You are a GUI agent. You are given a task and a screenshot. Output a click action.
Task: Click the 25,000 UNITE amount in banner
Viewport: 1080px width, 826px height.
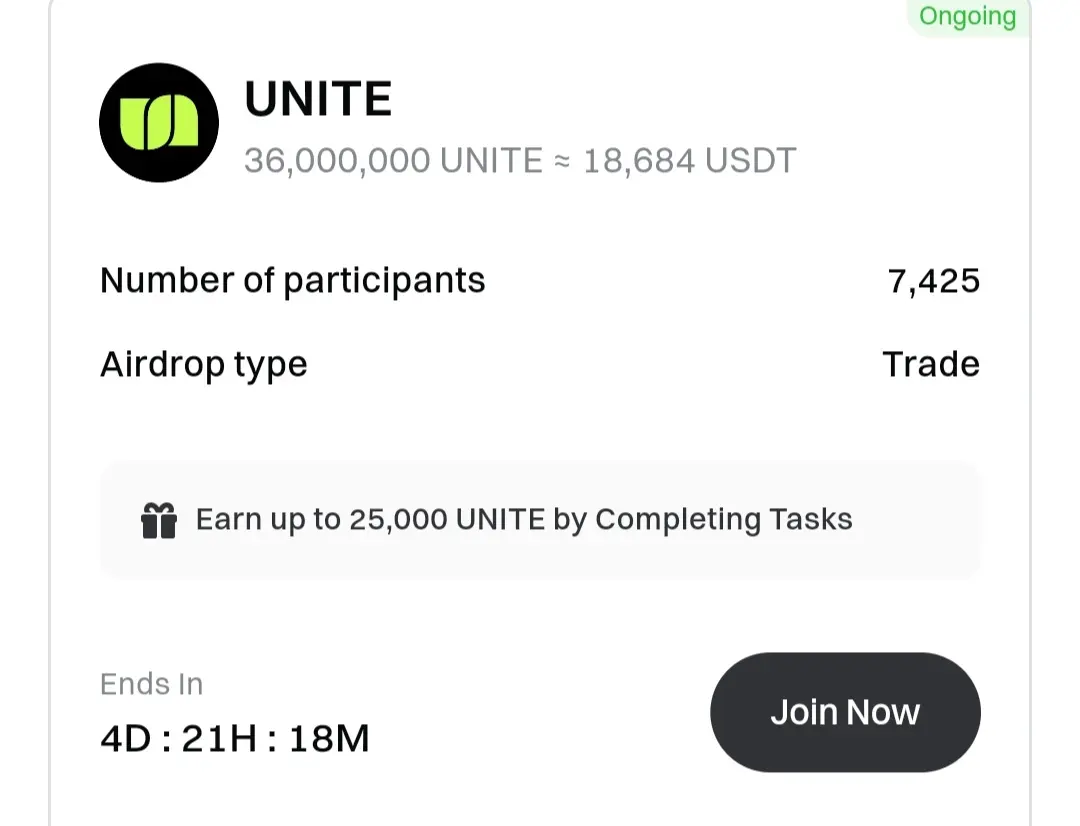tap(447, 519)
